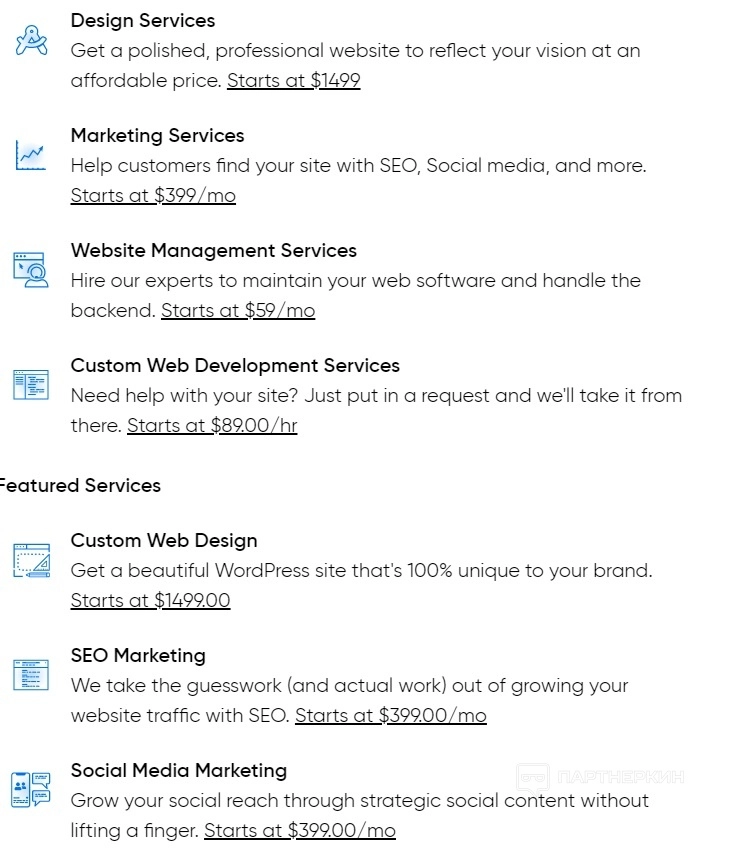Open the Social Media Marketing heading
Image resolution: width=735 pixels, height=851 pixels.
[x=178, y=771]
